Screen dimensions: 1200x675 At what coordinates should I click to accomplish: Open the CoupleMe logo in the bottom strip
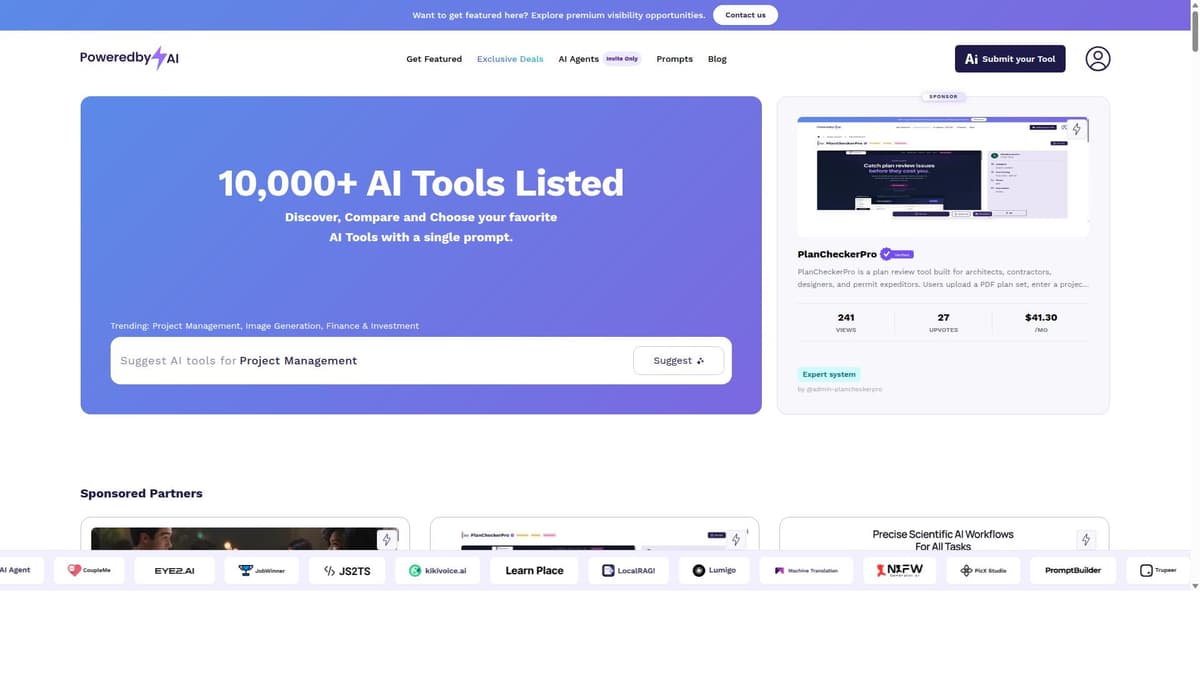[89, 570]
